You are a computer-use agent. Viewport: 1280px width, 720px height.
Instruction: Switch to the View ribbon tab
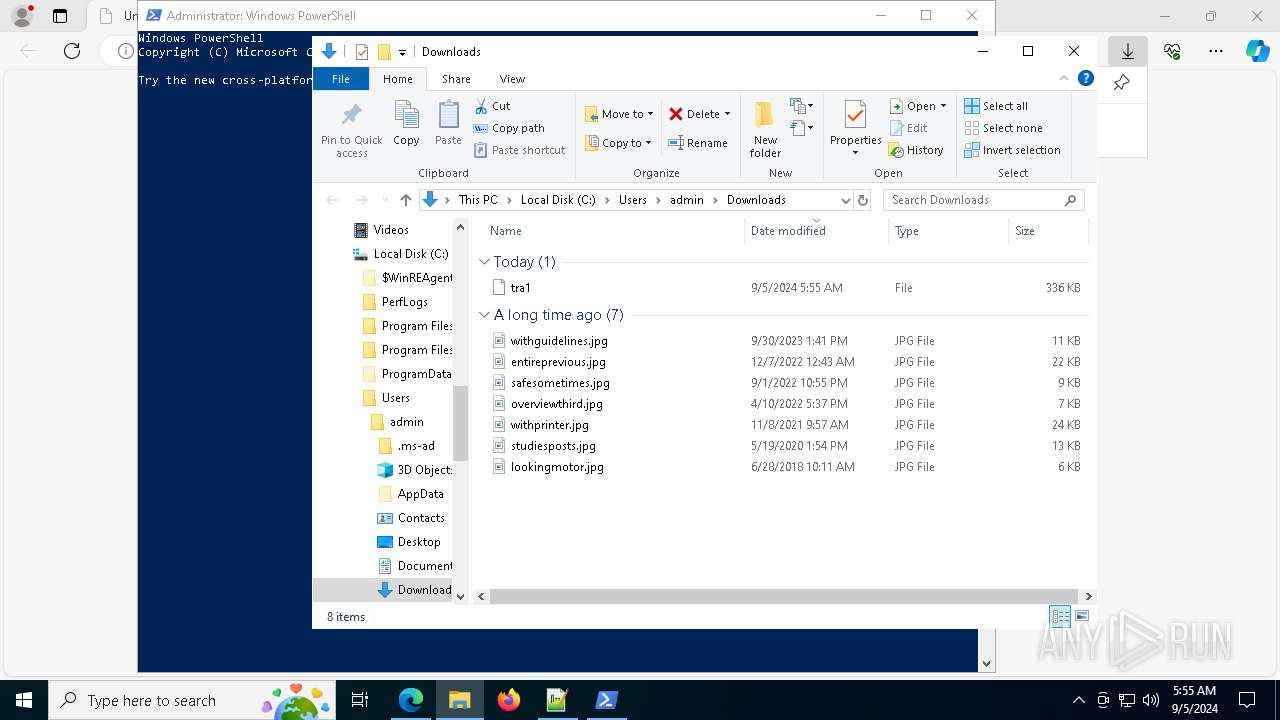(x=512, y=79)
